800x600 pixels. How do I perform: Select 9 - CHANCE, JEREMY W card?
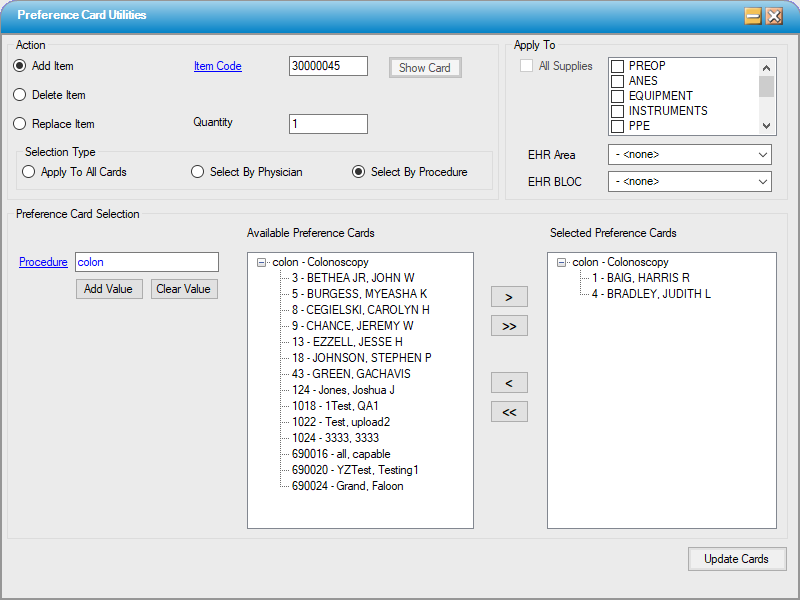352,326
